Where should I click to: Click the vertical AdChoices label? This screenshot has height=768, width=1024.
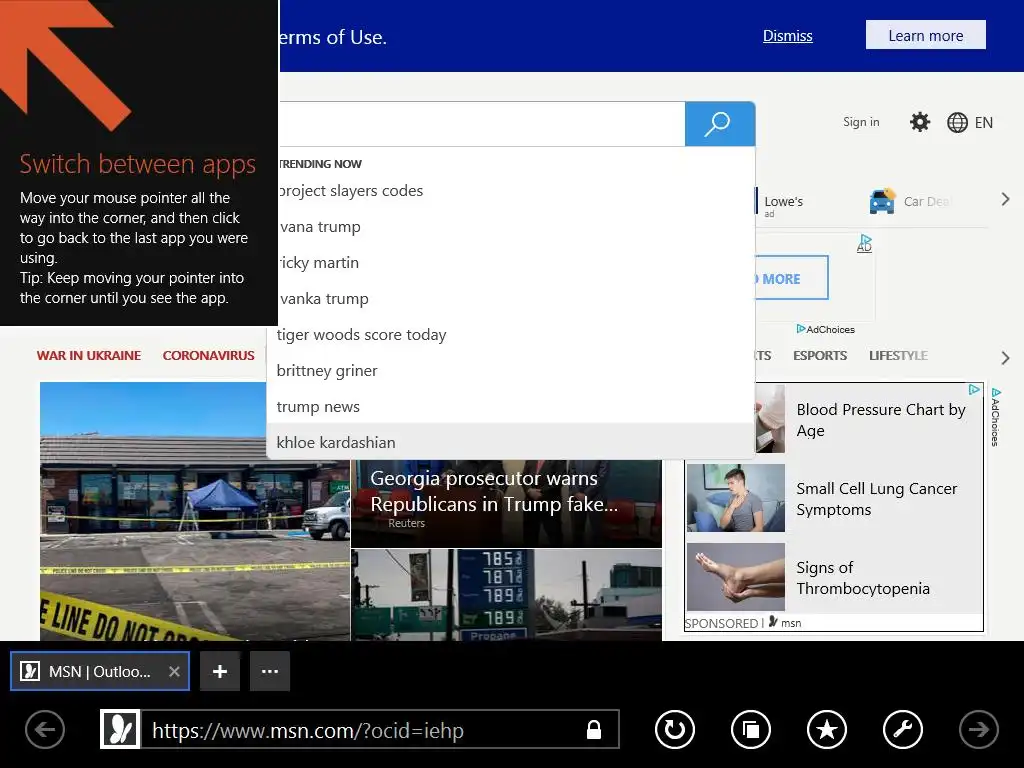pyautogui.click(x=995, y=417)
